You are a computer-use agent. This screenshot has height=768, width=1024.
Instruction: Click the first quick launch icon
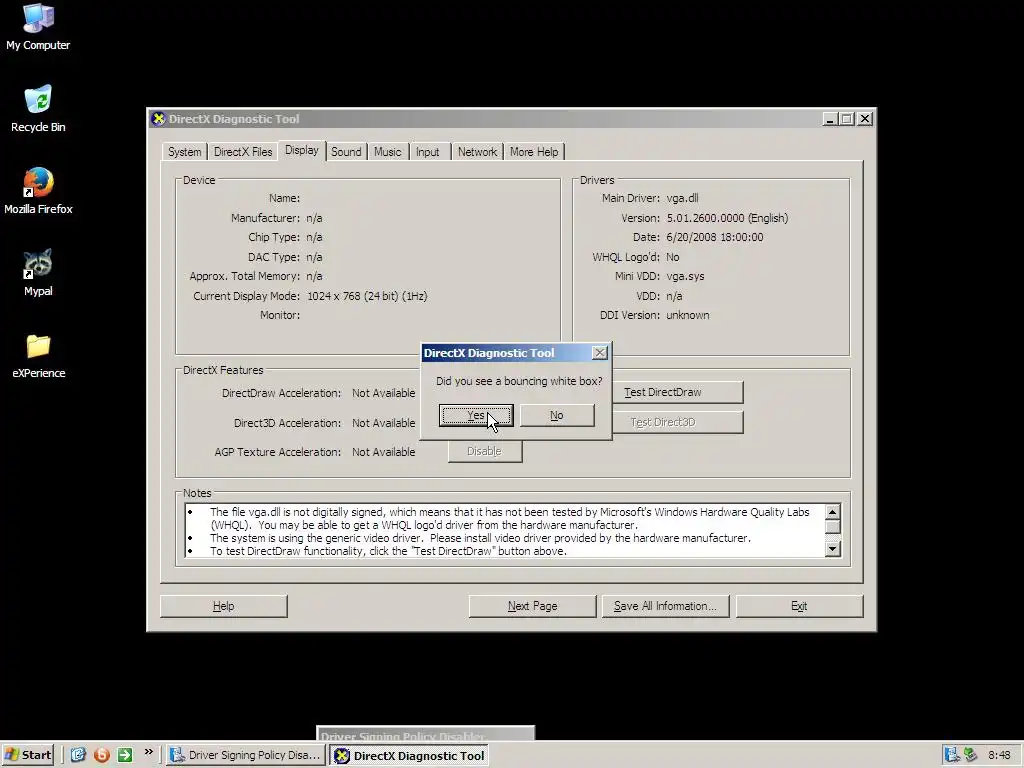tap(78, 755)
